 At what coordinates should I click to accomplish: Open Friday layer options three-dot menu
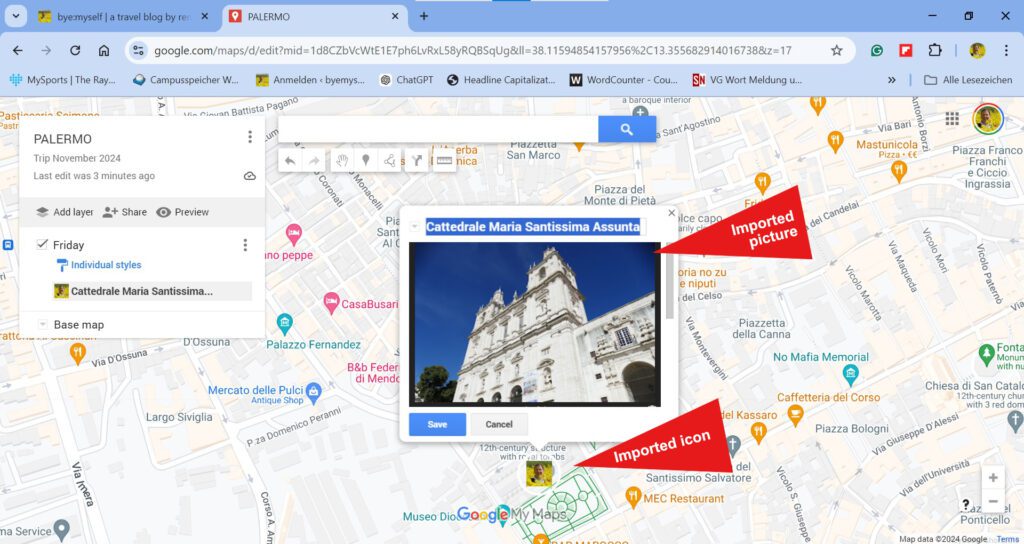click(245, 245)
